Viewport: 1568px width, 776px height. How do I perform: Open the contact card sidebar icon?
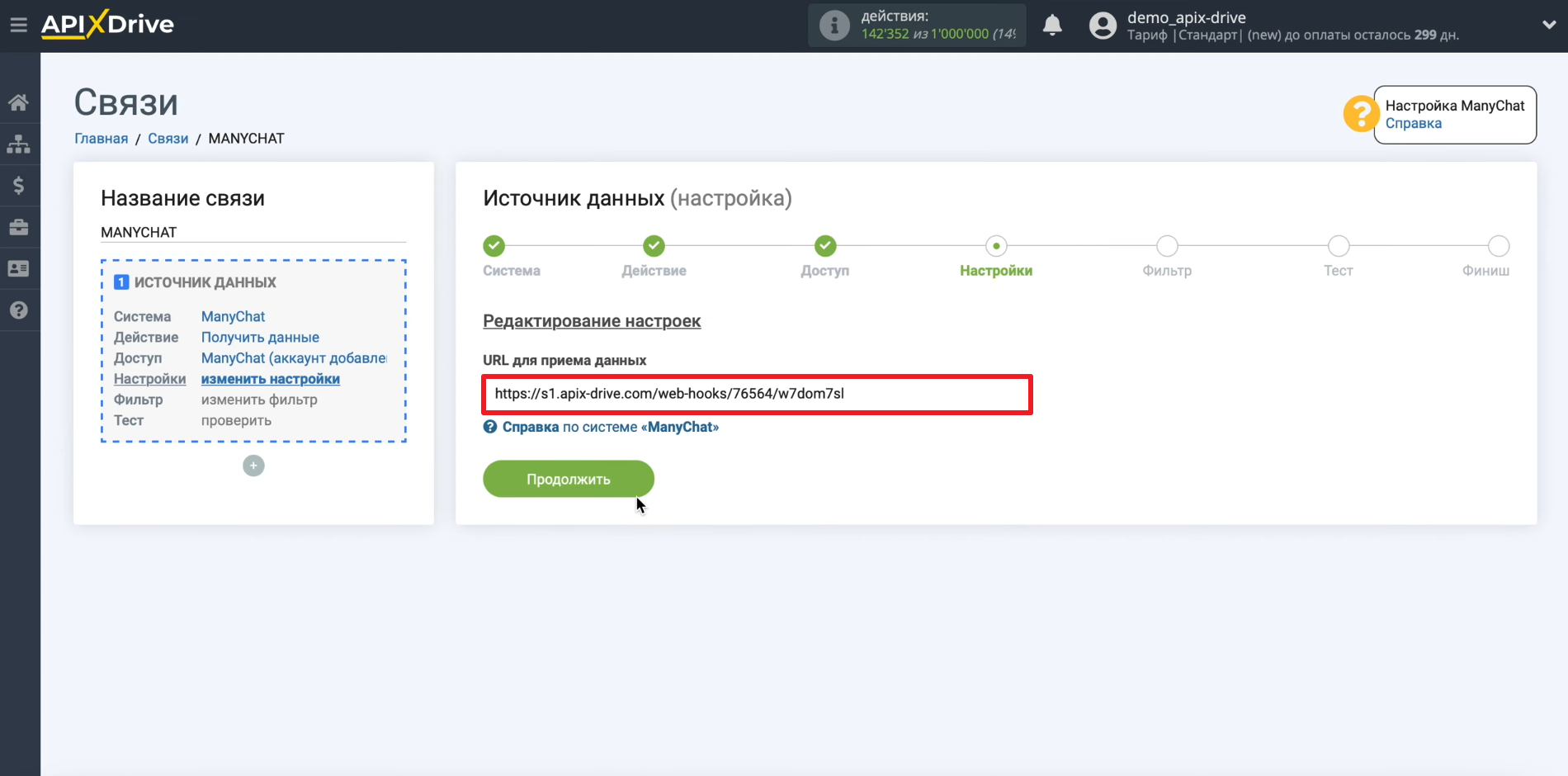18,268
